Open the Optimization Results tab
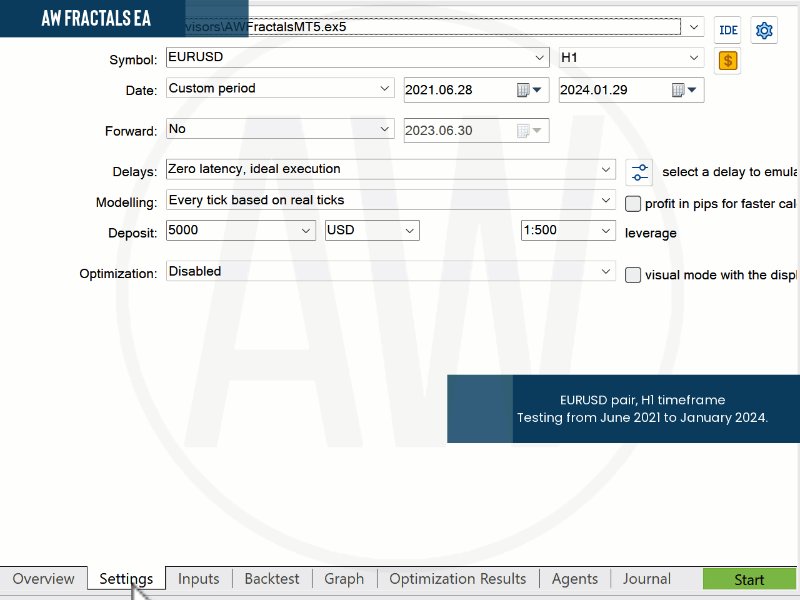This screenshot has height=600, width=800. [458, 579]
